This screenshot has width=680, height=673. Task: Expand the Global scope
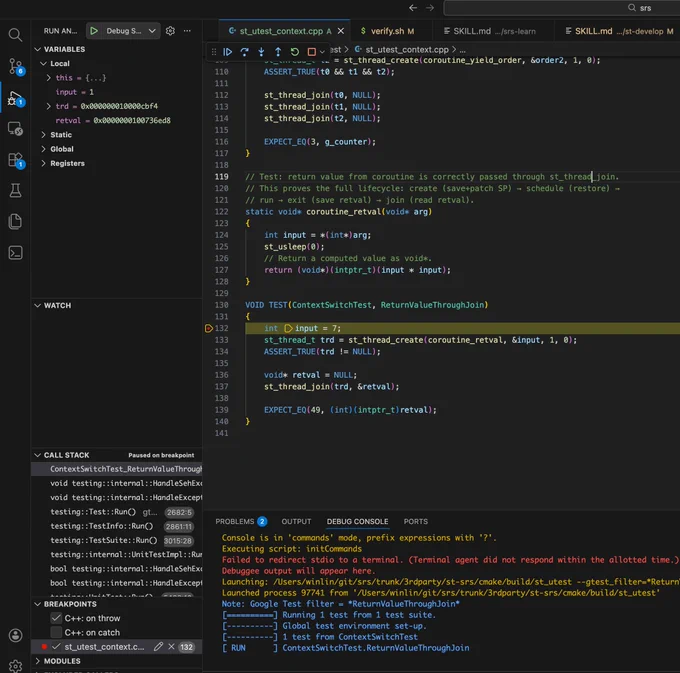pyautogui.click(x=43, y=149)
